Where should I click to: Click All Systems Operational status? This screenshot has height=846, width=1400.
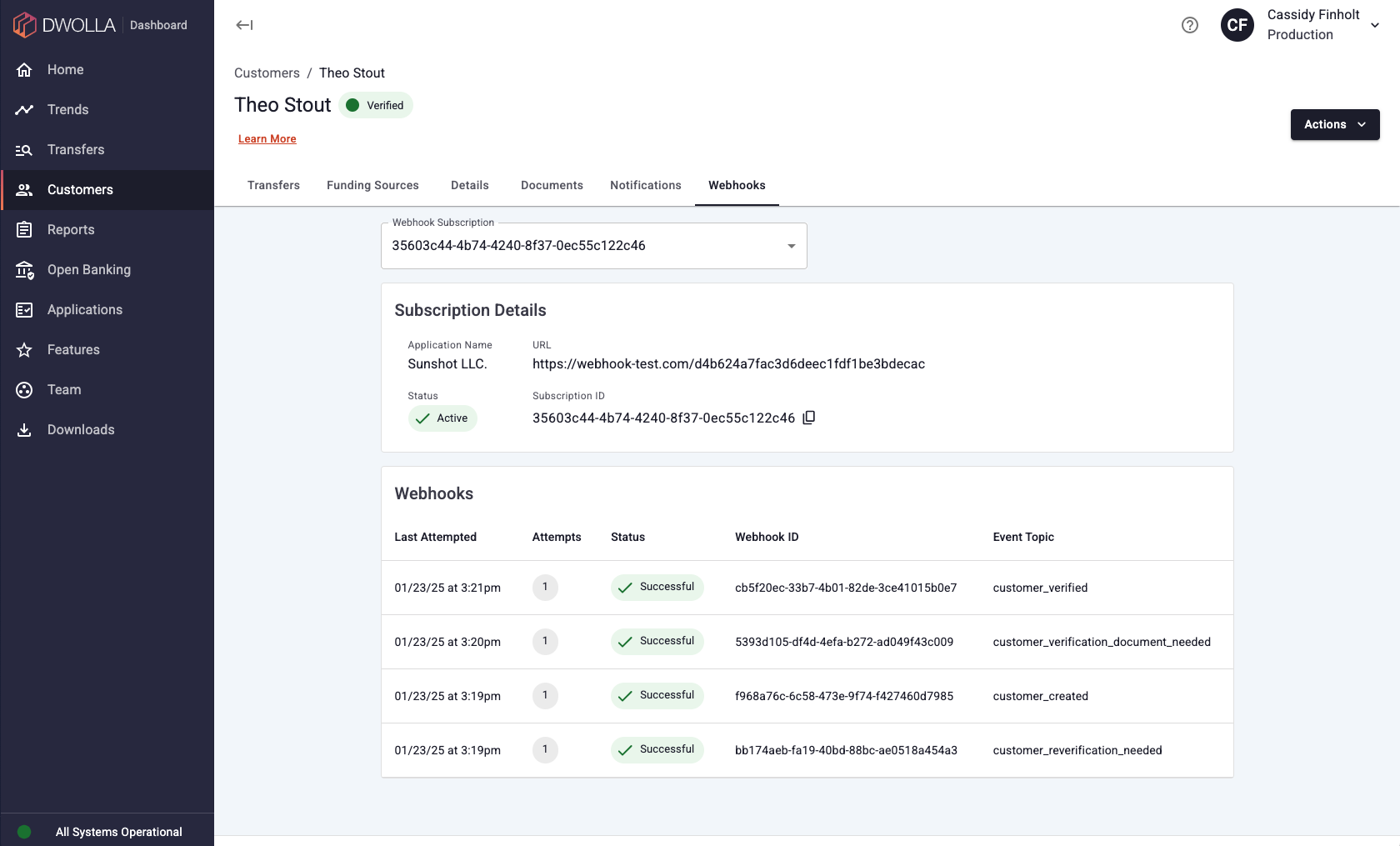coord(118,832)
